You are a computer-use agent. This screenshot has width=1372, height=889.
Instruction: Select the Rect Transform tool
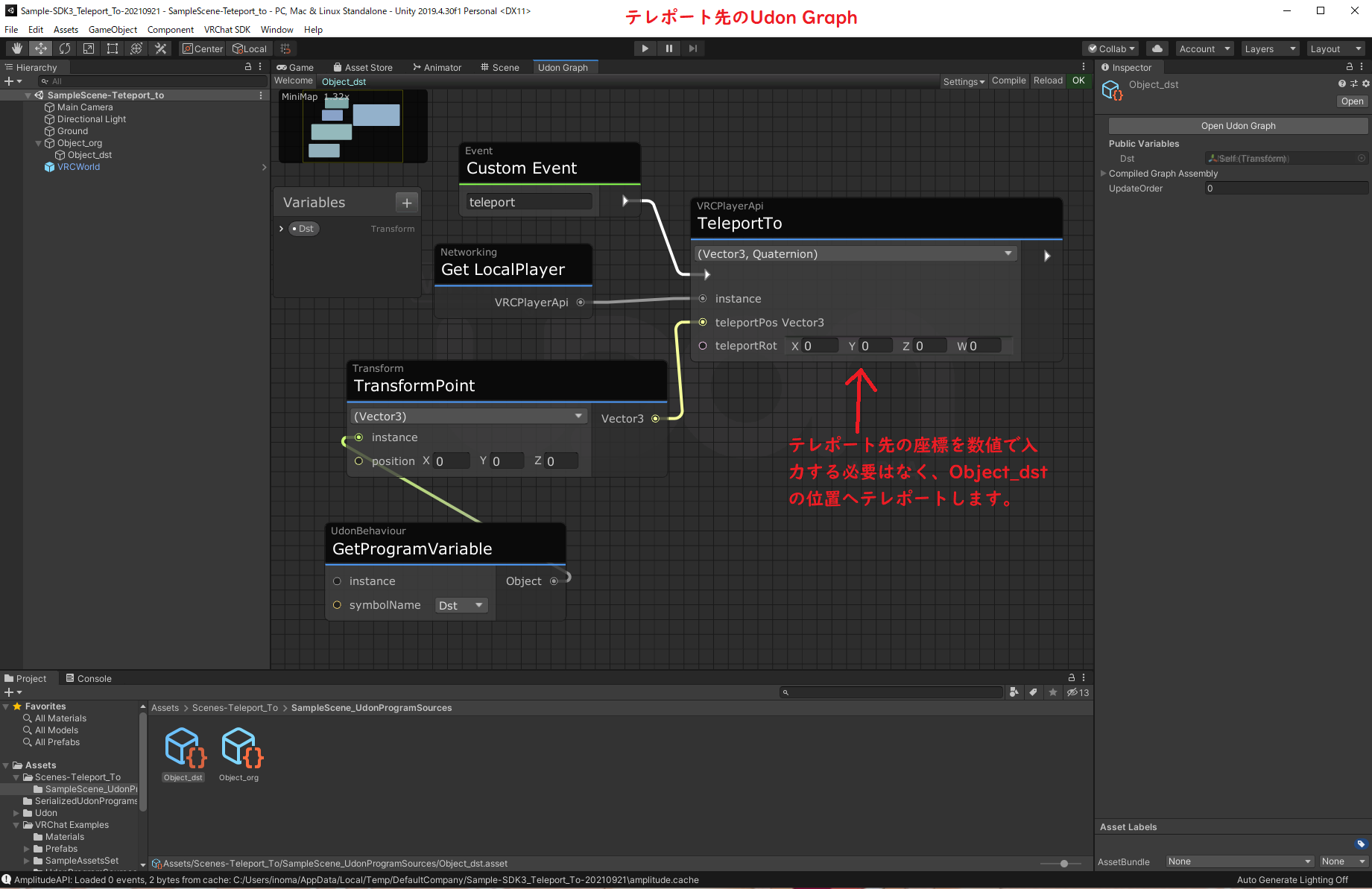pyautogui.click(x=113, y=48)
